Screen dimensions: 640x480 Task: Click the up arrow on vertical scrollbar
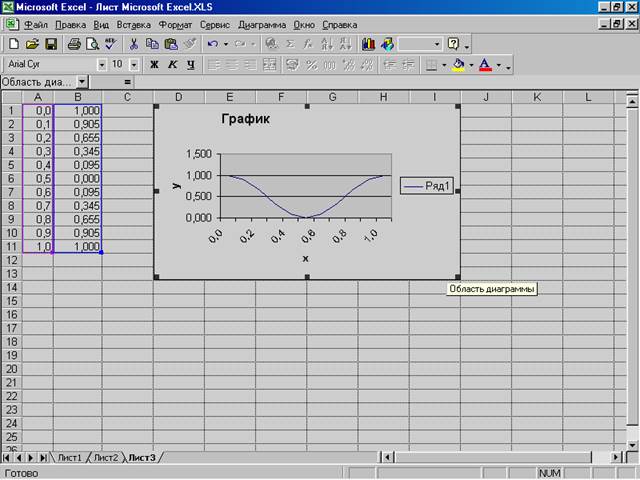tap(632, 101)
